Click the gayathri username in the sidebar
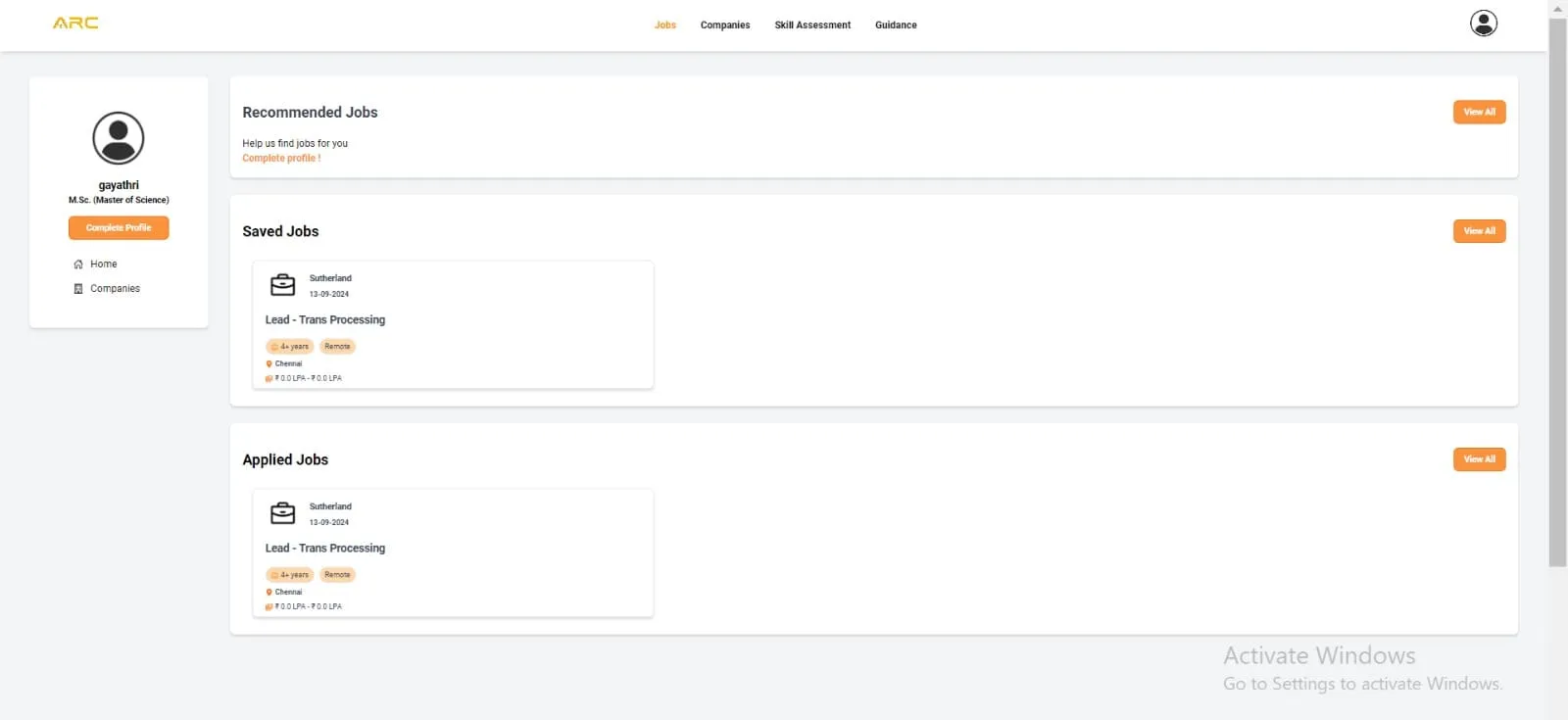1568x720 pixels. [119, 185]
